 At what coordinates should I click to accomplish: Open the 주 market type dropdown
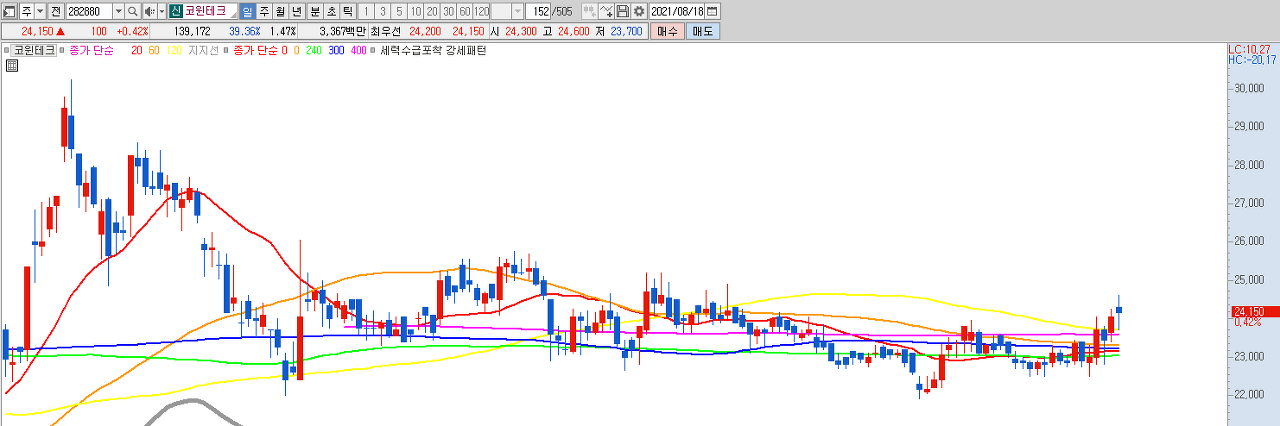(x=40, y=11)
